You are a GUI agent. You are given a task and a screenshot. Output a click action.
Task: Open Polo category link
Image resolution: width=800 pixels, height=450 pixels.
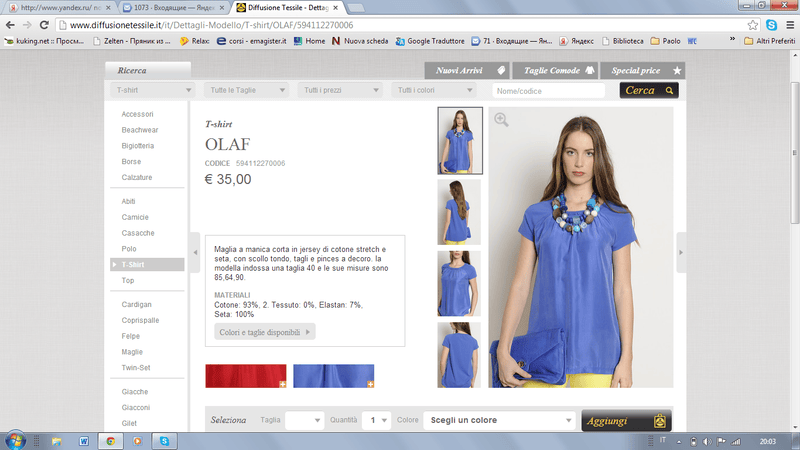point(129,248)
